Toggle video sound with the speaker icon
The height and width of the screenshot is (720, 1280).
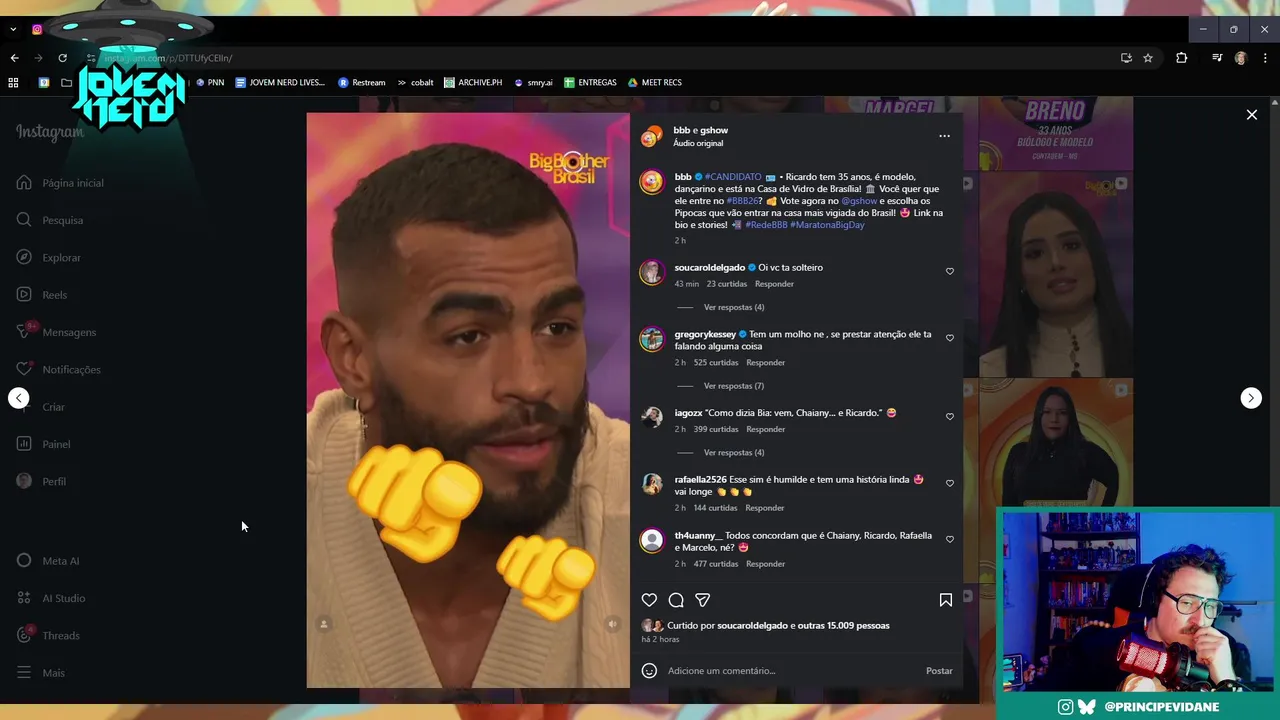pyautogui.click(x=613, y=624)
